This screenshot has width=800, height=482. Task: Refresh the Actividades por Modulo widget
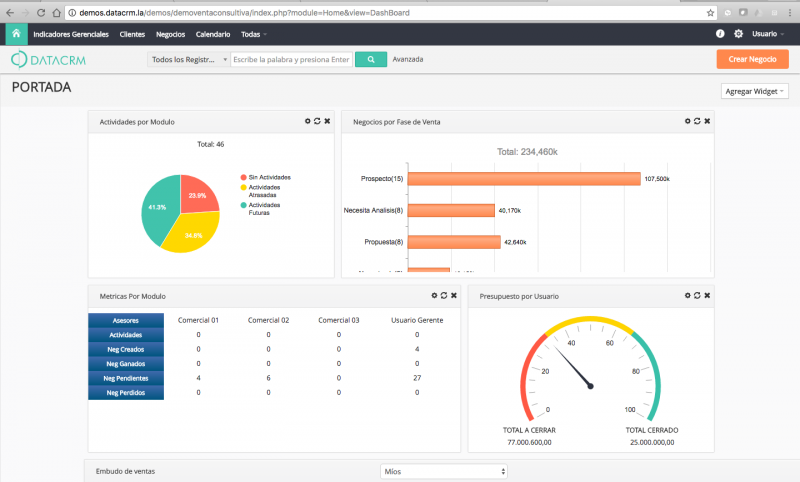point(317,121)
